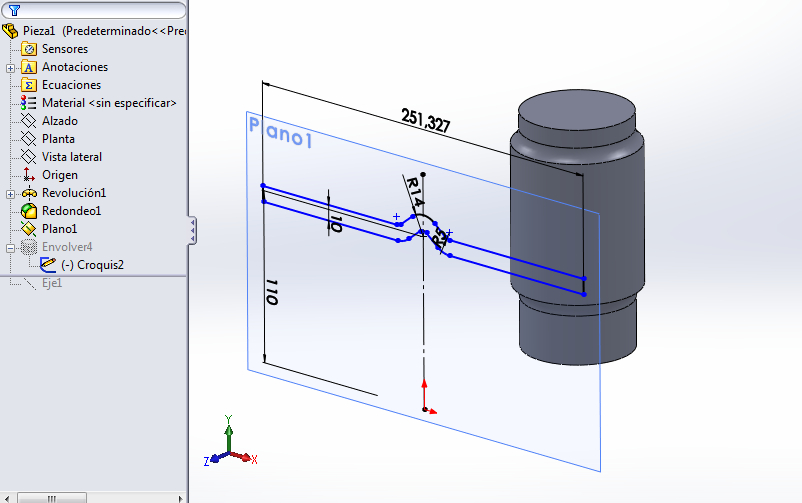Screen dimensions: 802x503
Task: Click the feature tree filter funnel icon
Action: [x=14, y=10]
